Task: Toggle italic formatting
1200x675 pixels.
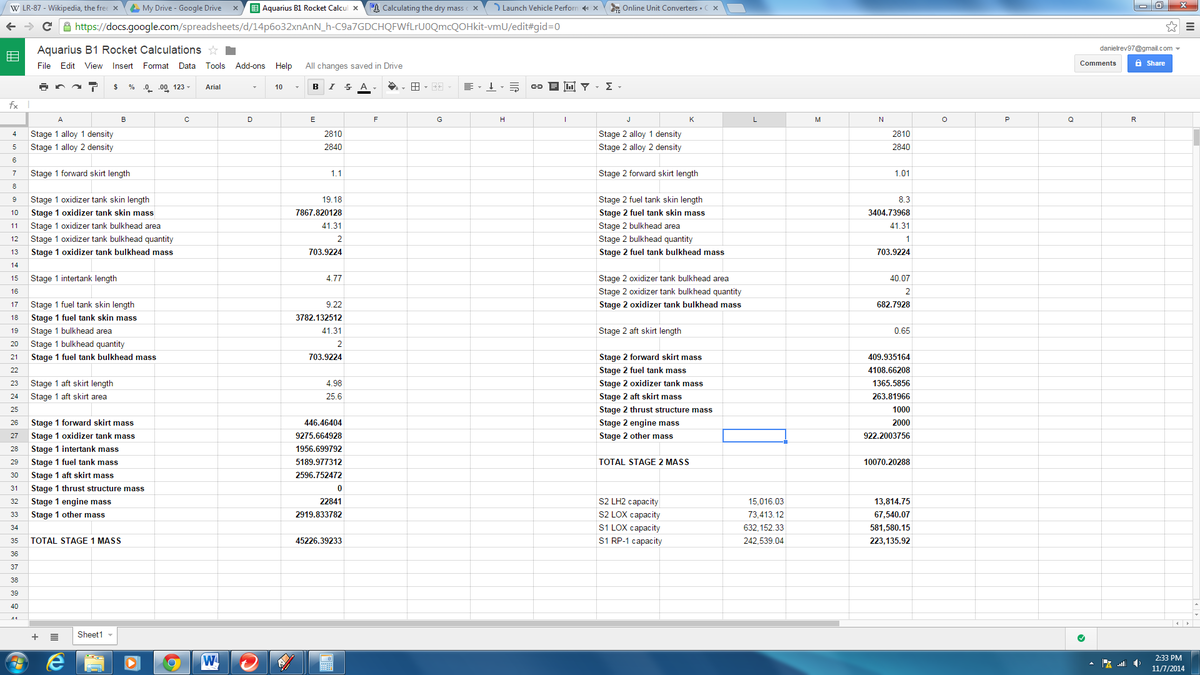Action: pyautogui.click(x=332, y=87)
